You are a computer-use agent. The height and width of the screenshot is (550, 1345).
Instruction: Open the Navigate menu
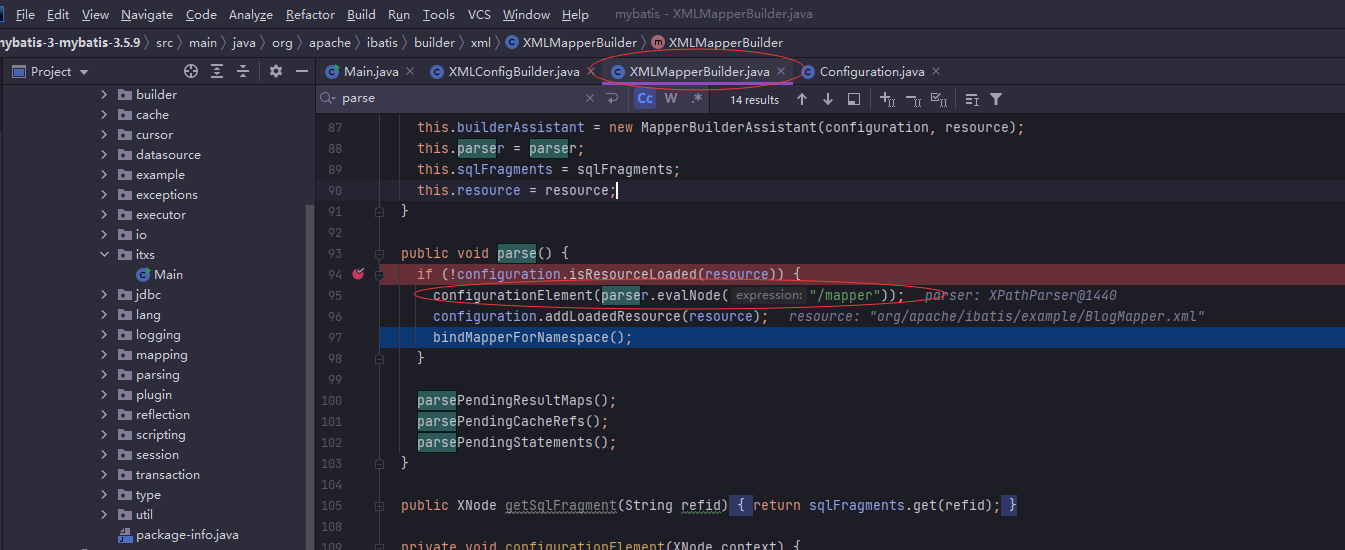(x=147, y=15)
